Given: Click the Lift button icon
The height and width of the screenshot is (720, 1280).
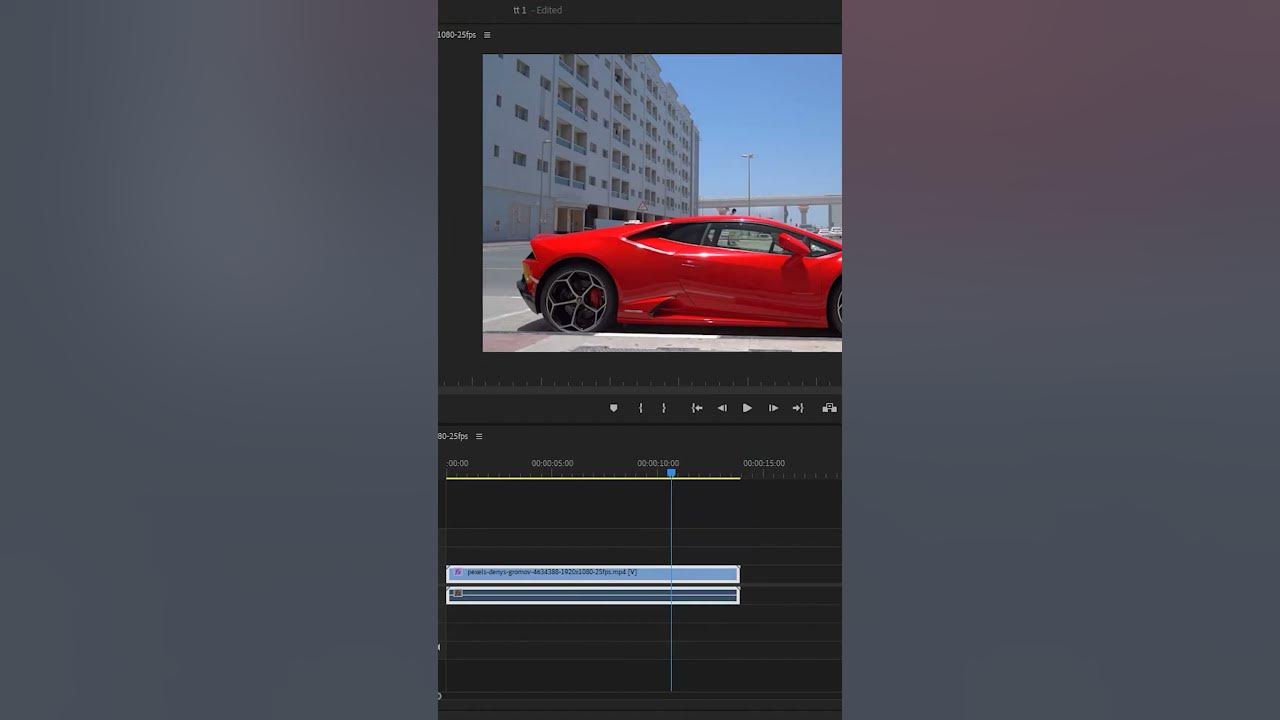Looking at the screenshot, I should (829, 408).
